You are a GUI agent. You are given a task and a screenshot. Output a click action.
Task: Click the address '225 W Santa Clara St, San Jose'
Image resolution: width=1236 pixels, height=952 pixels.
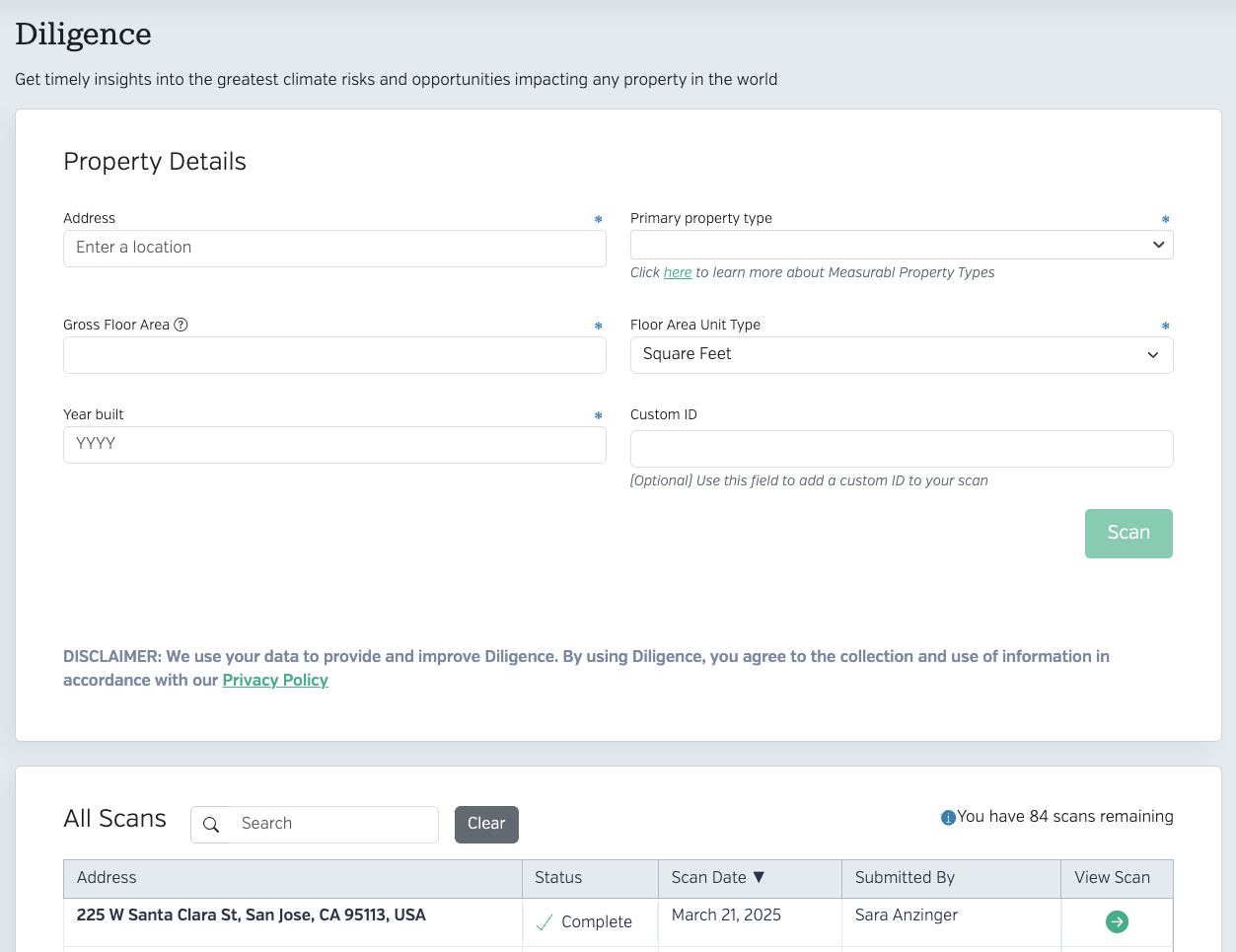tap(252, 915)
